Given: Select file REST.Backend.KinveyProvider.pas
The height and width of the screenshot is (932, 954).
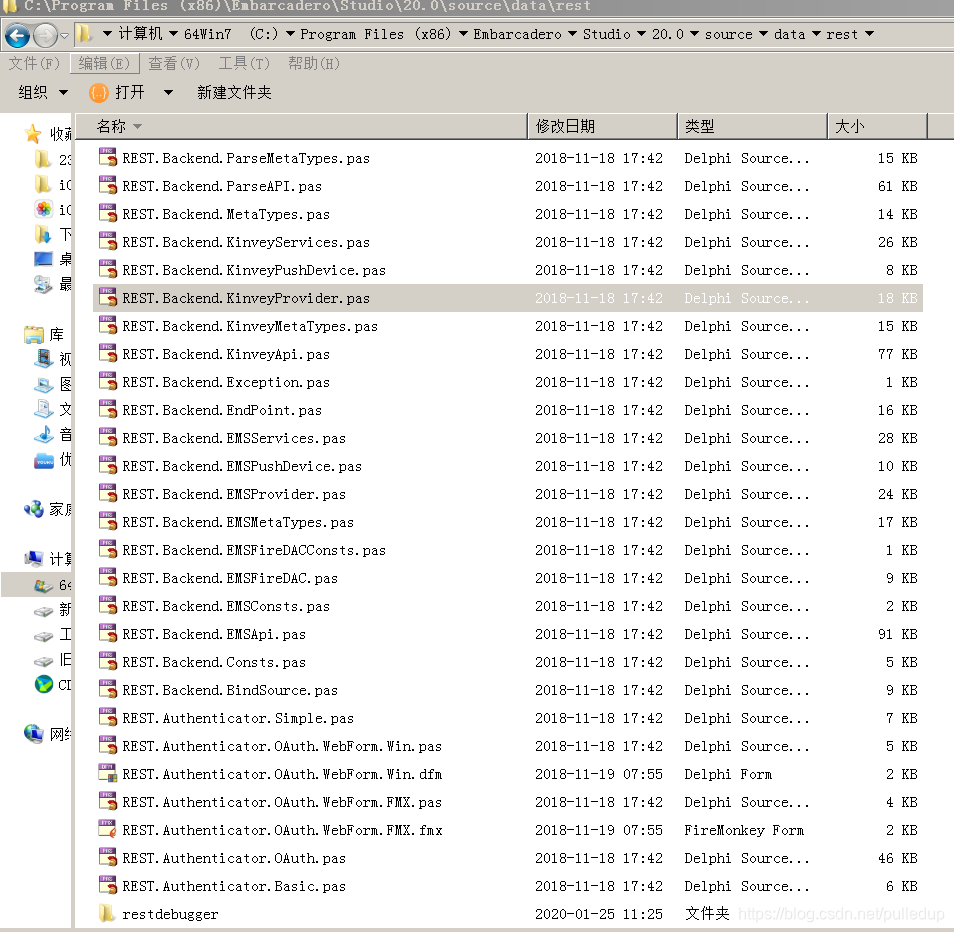Looking at the screenshot, I should coord(508,298).
